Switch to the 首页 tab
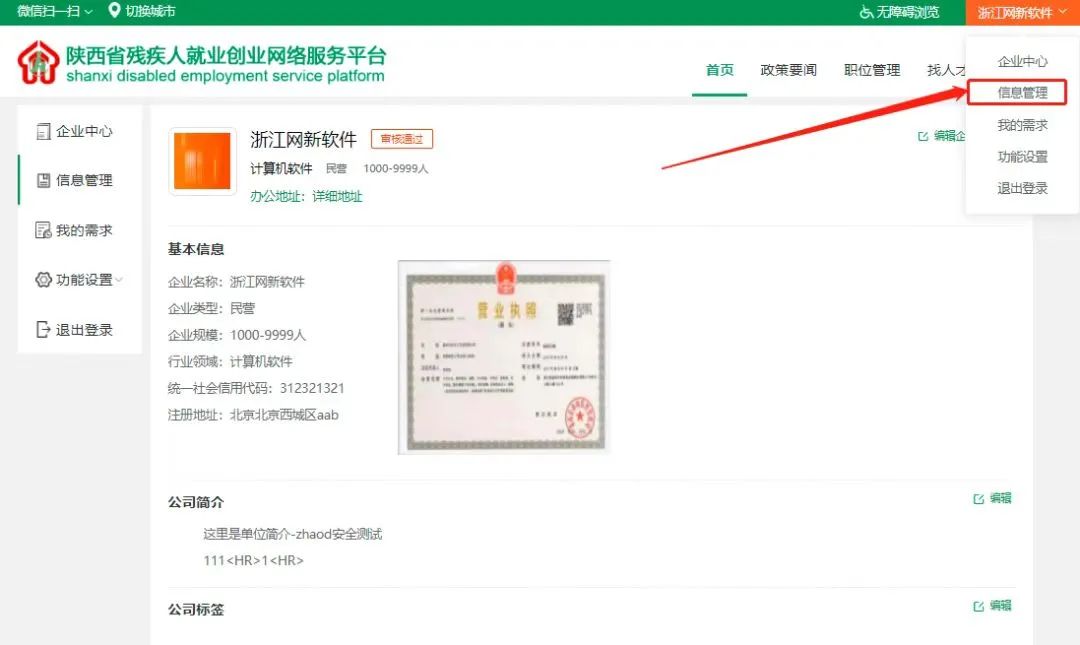Screen dimensions: 1080x645 click(x=718, y=71)
